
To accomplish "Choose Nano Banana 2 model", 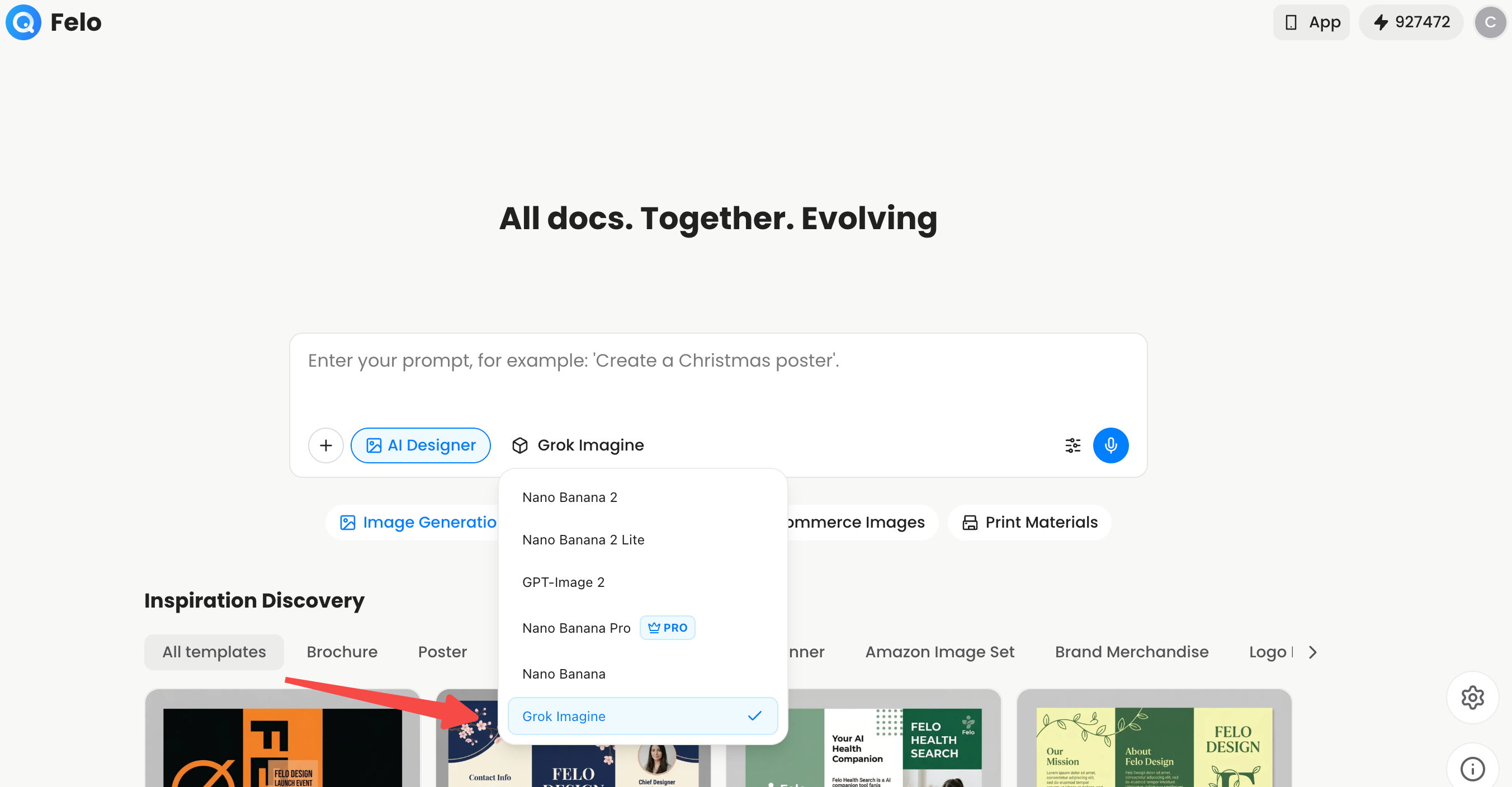I will 642,497.
